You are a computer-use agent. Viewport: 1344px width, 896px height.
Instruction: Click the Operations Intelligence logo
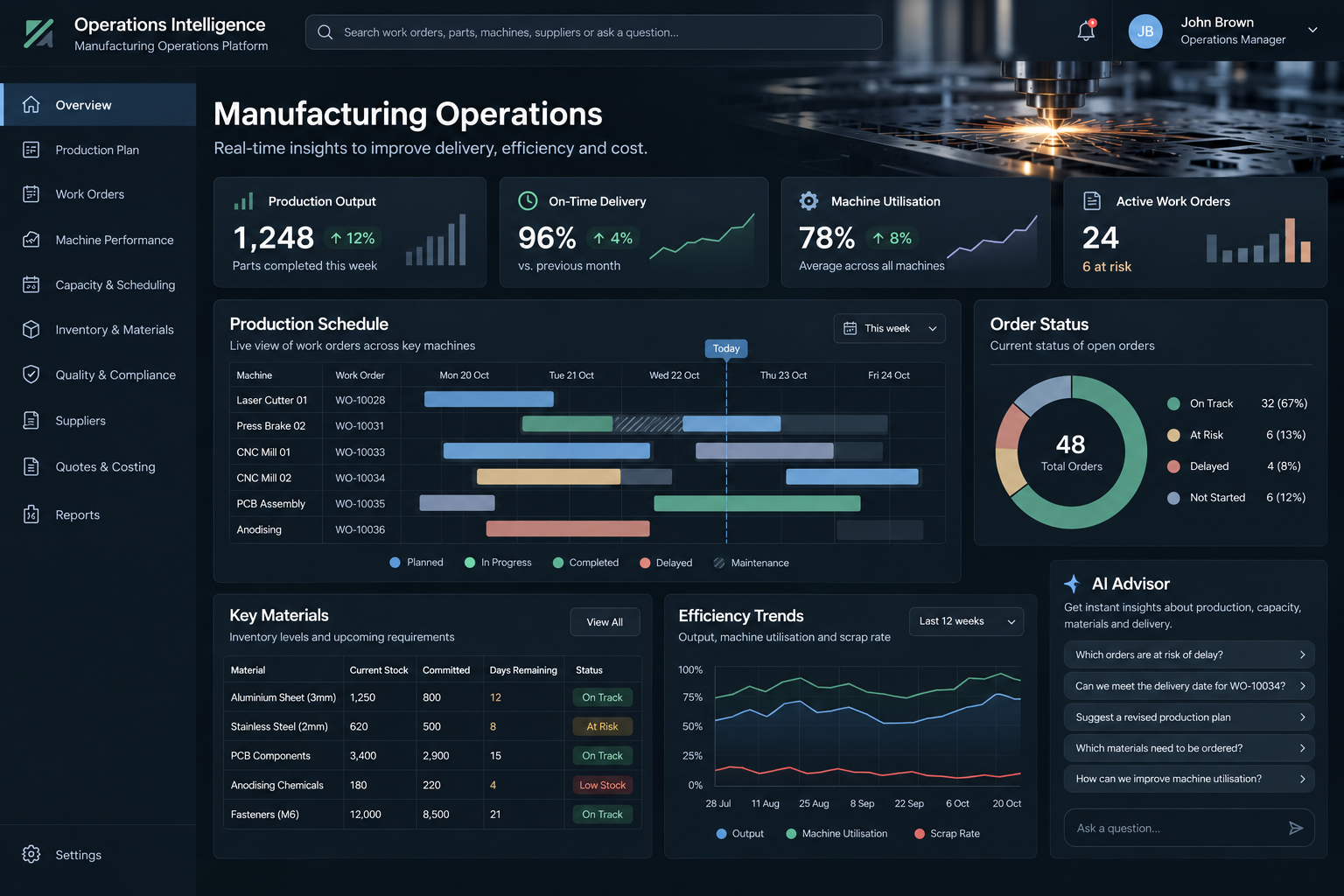pos(38,33)
